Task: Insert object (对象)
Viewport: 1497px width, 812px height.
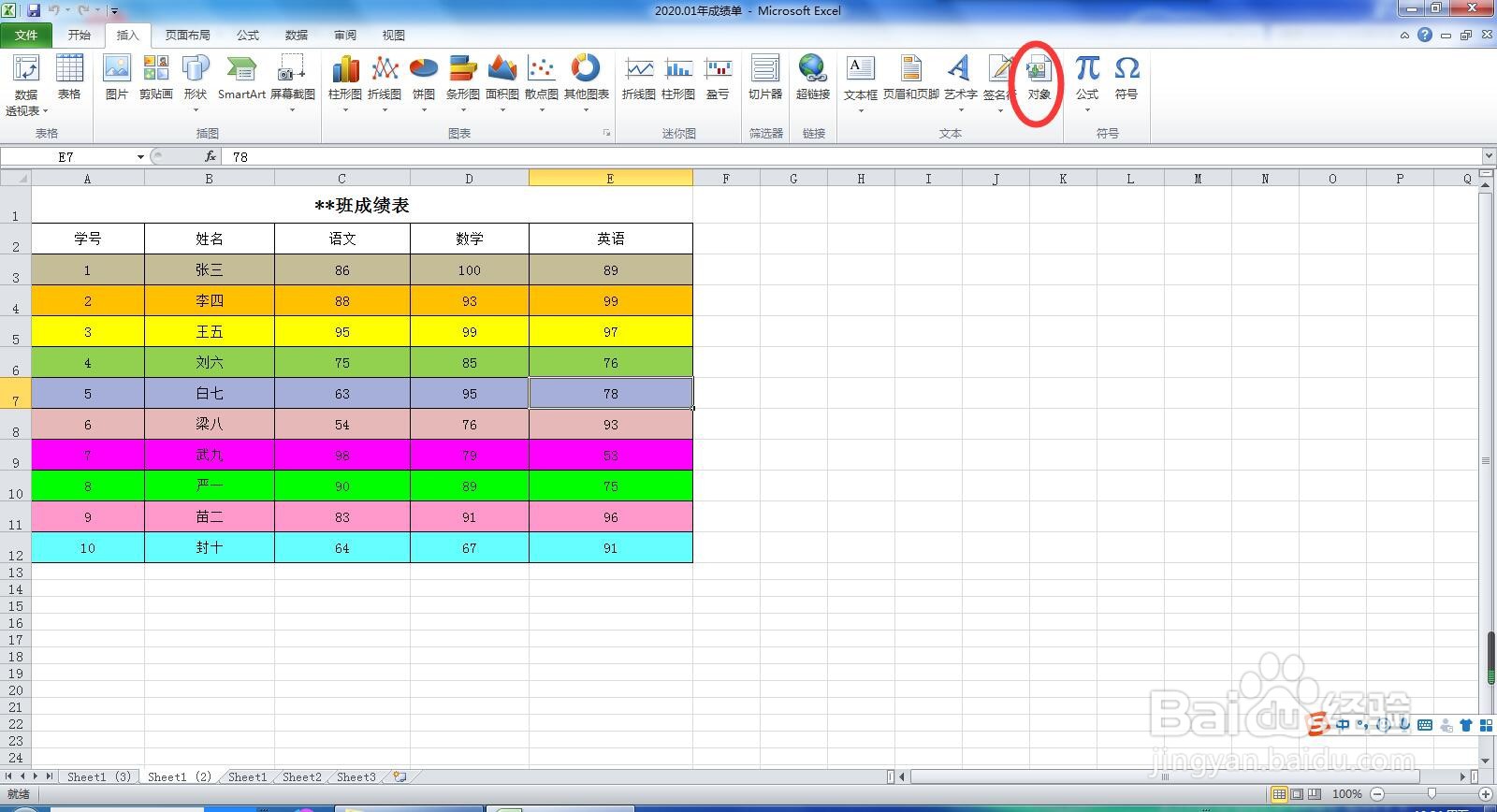Action: coord(1039,78)
